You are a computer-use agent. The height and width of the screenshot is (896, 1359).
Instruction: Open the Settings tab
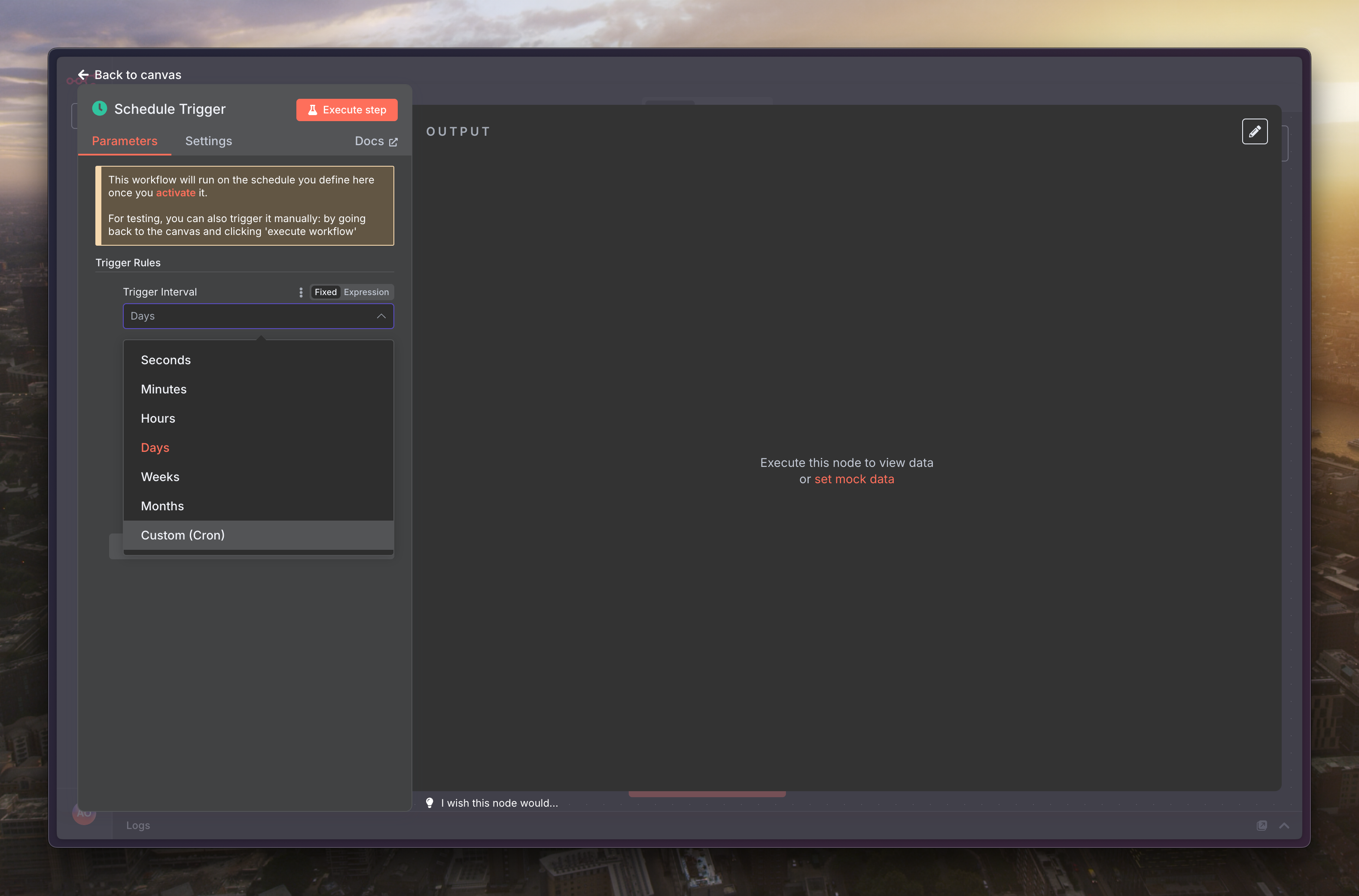pos(208,141)
